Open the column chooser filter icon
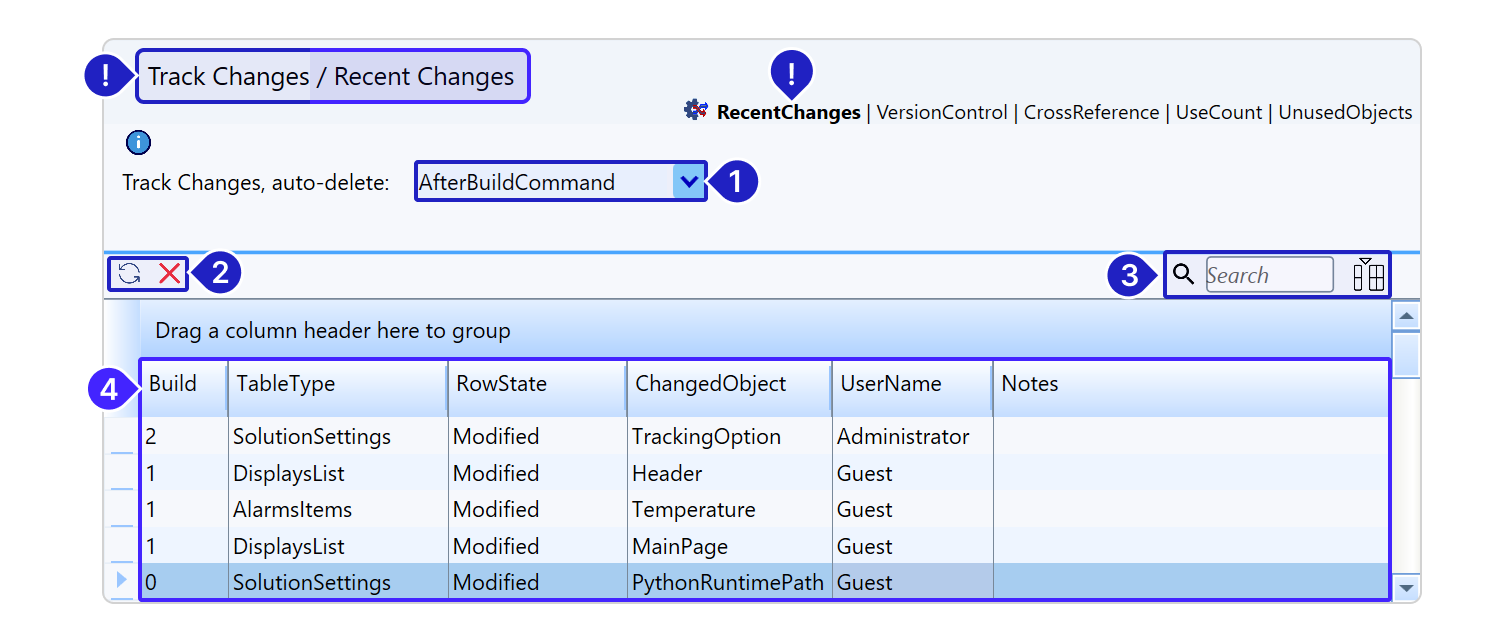 pos(1368,274)
